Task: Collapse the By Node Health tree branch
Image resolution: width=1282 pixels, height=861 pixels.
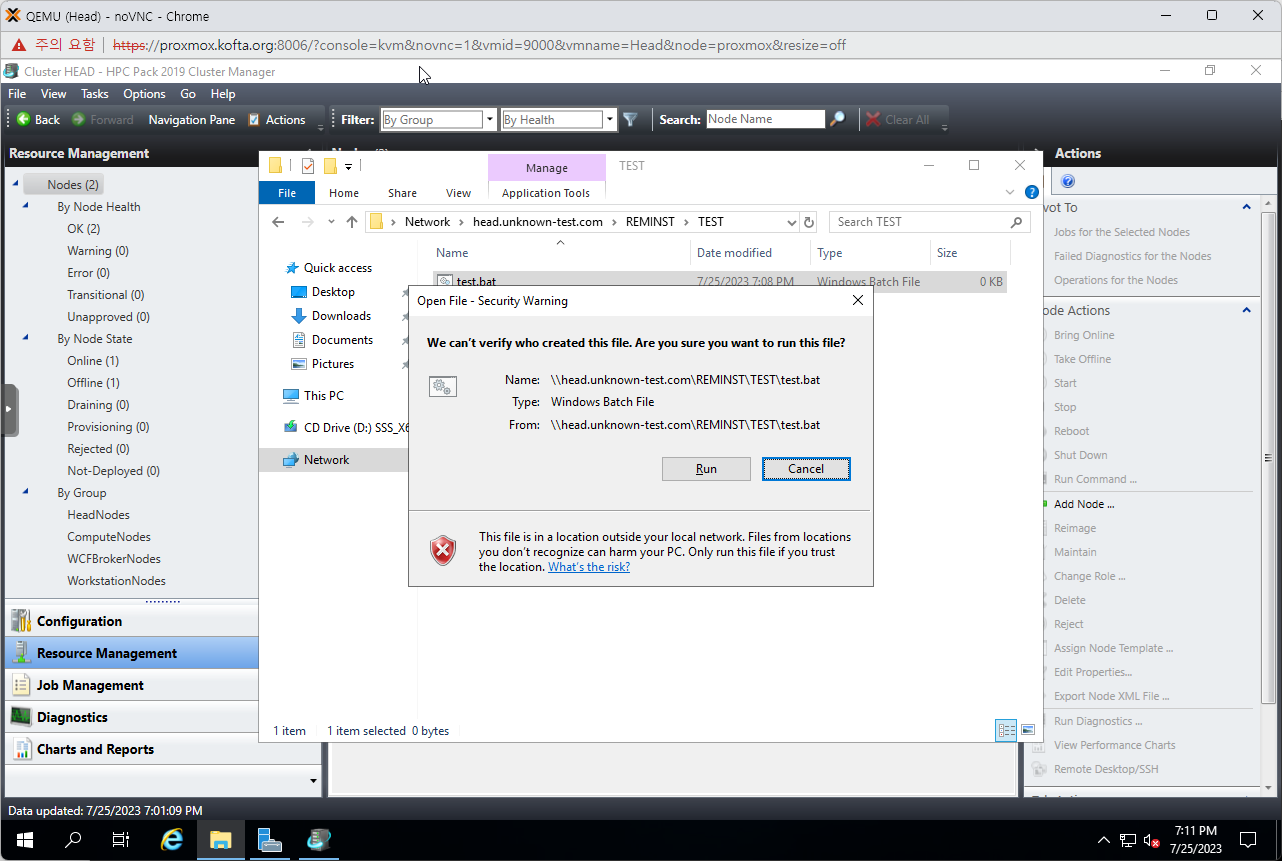Action: [x=26, y=207]
